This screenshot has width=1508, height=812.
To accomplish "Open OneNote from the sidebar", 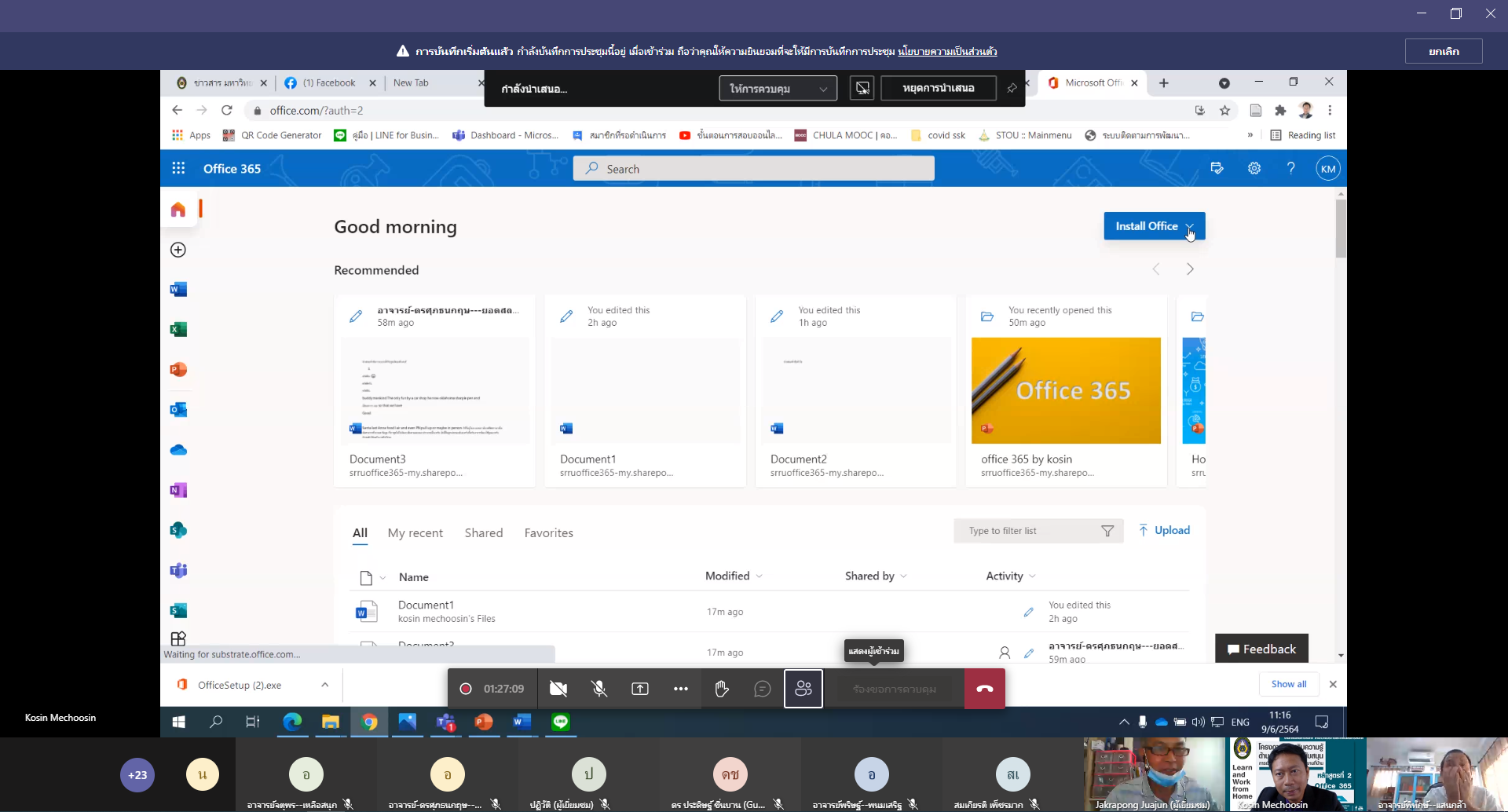I will tap(178, 490).
